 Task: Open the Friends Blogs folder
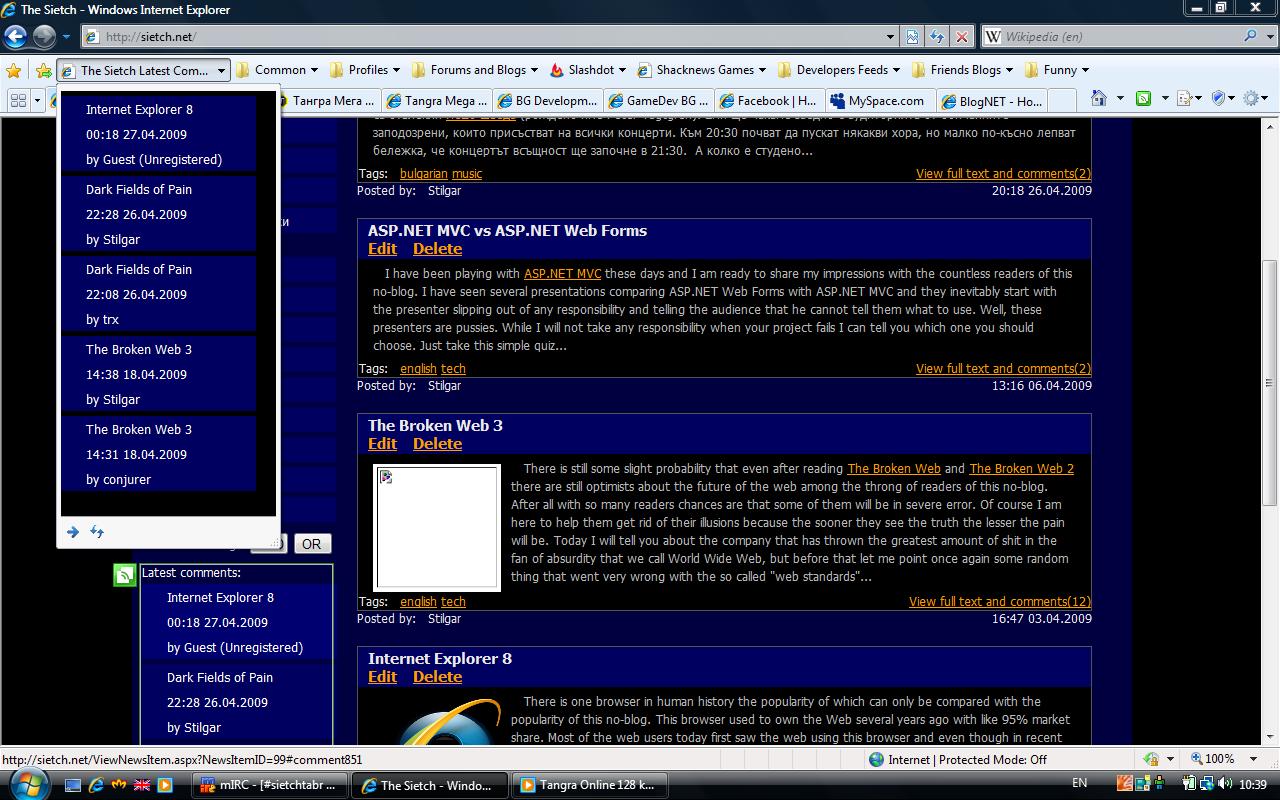[x=961, y=70]
